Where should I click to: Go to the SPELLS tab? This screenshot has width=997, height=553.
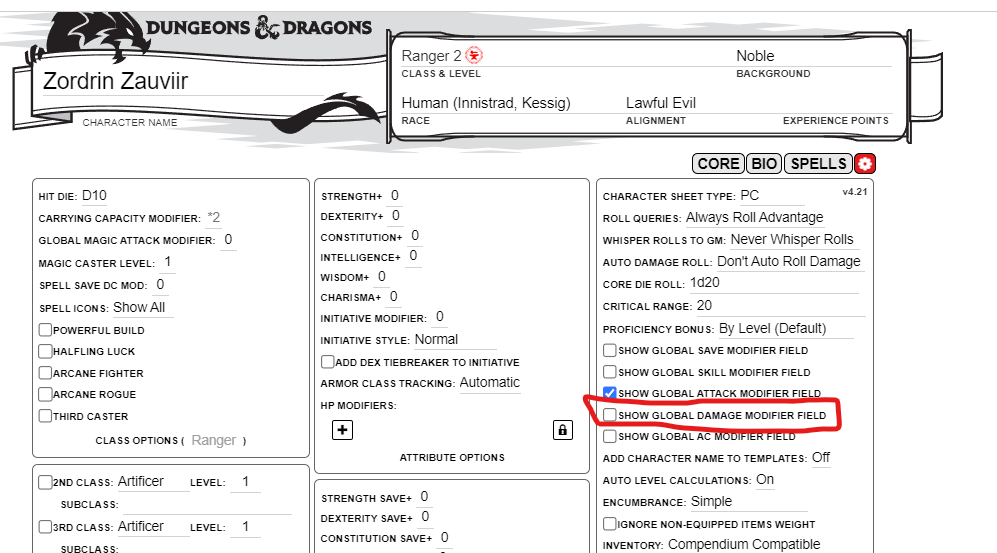point(818,164)
